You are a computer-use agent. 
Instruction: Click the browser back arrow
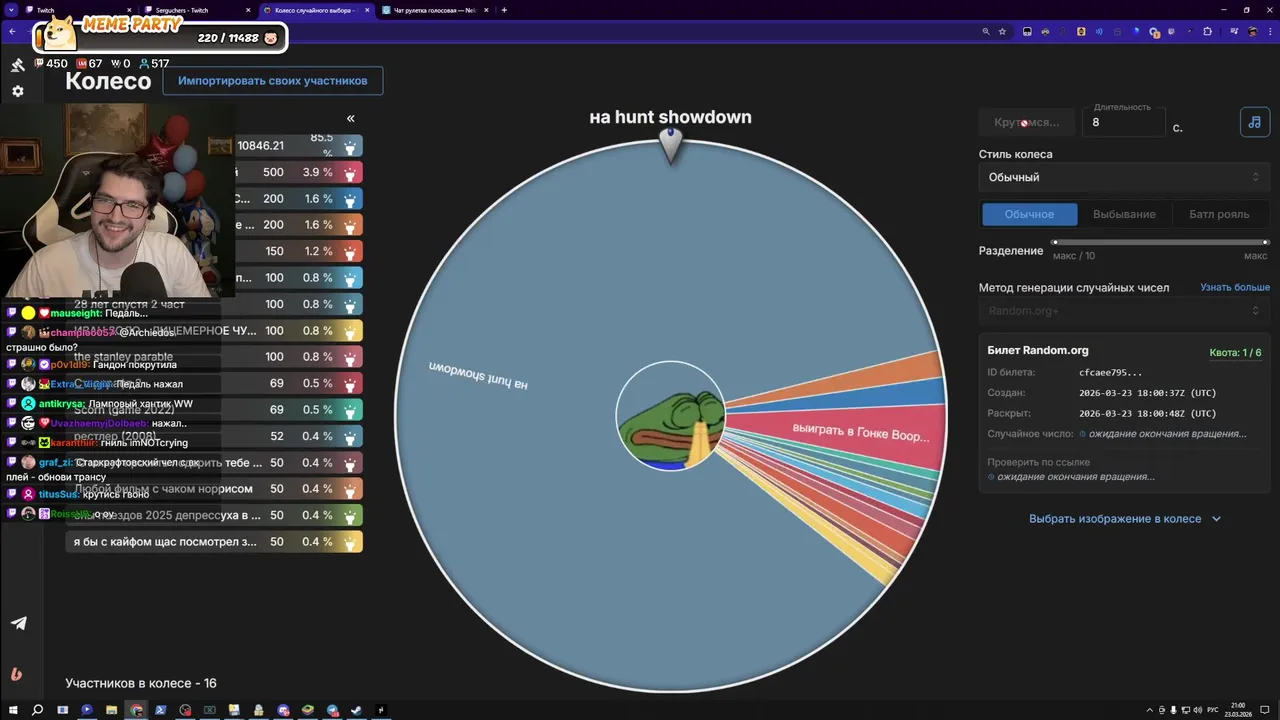click(x=12, y=31)
